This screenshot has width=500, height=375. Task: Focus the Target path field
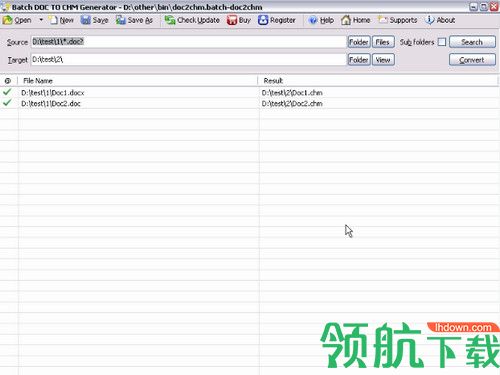pos(188,60)
